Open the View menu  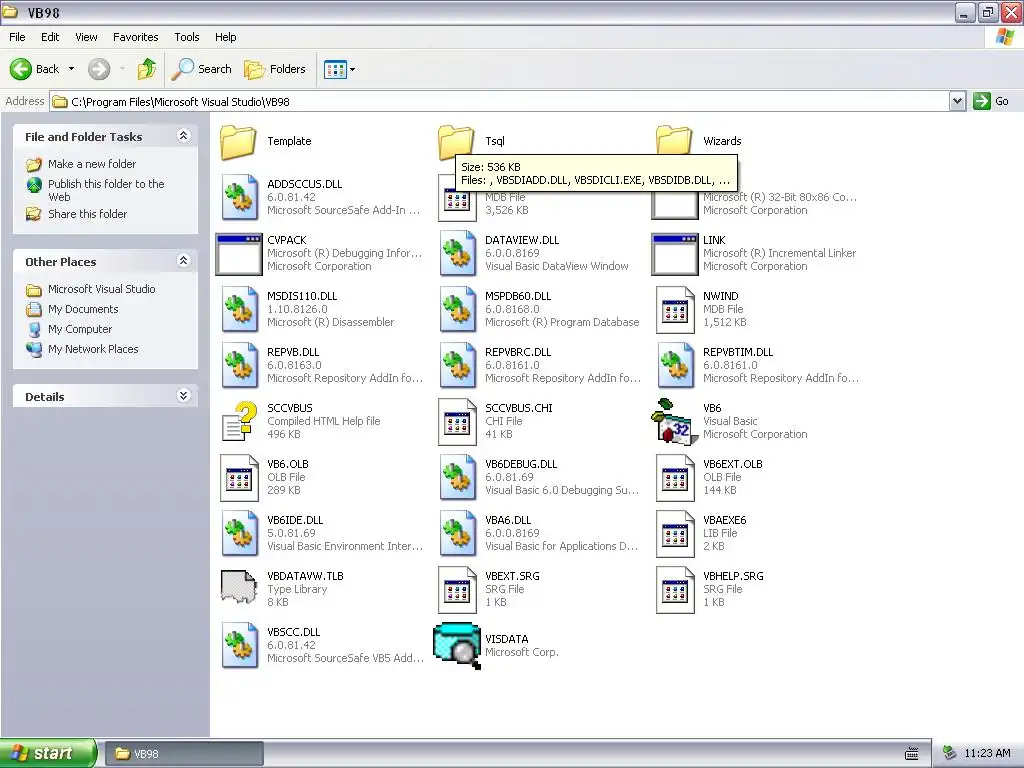86,37
